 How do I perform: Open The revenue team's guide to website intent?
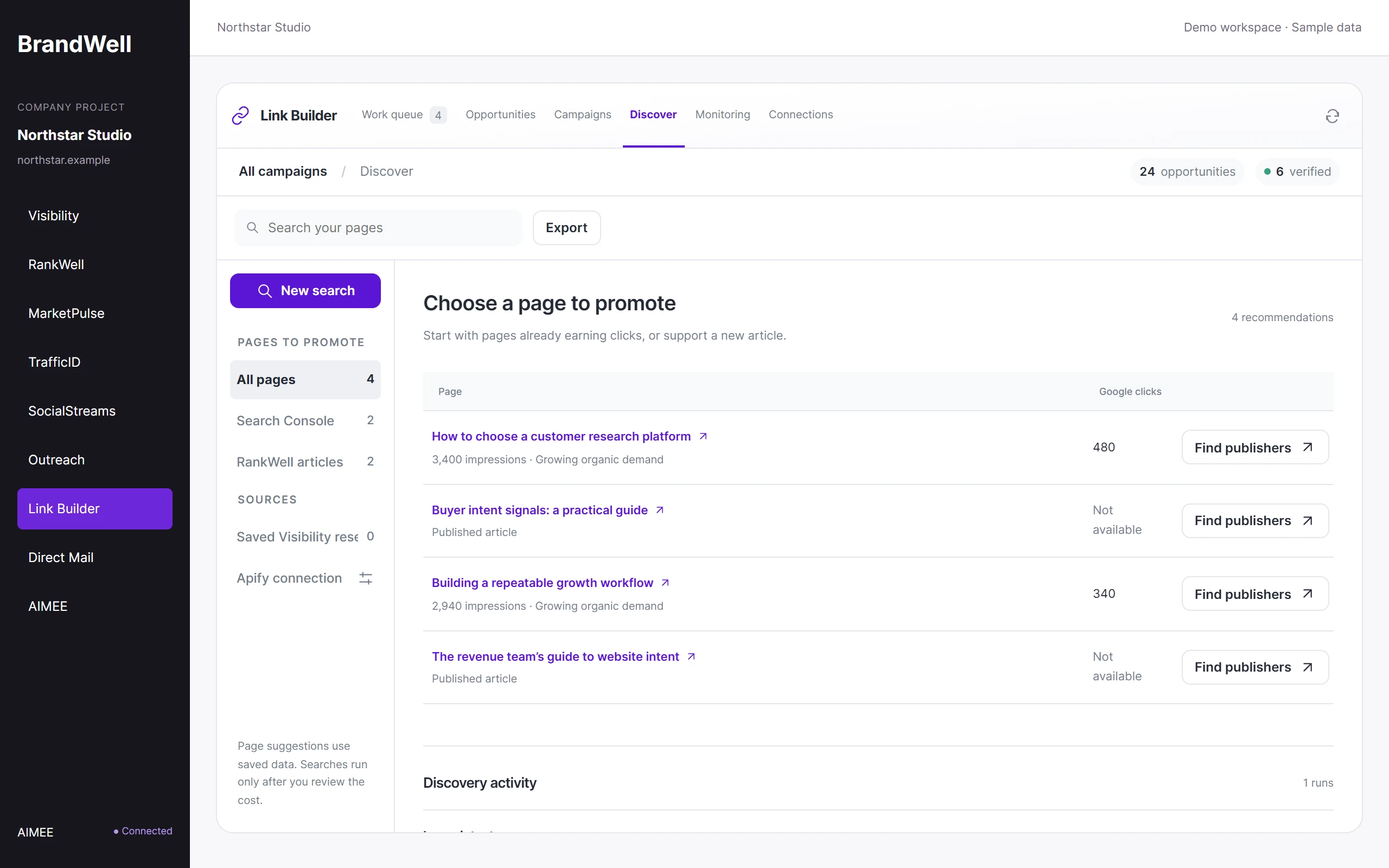[555, 656]
